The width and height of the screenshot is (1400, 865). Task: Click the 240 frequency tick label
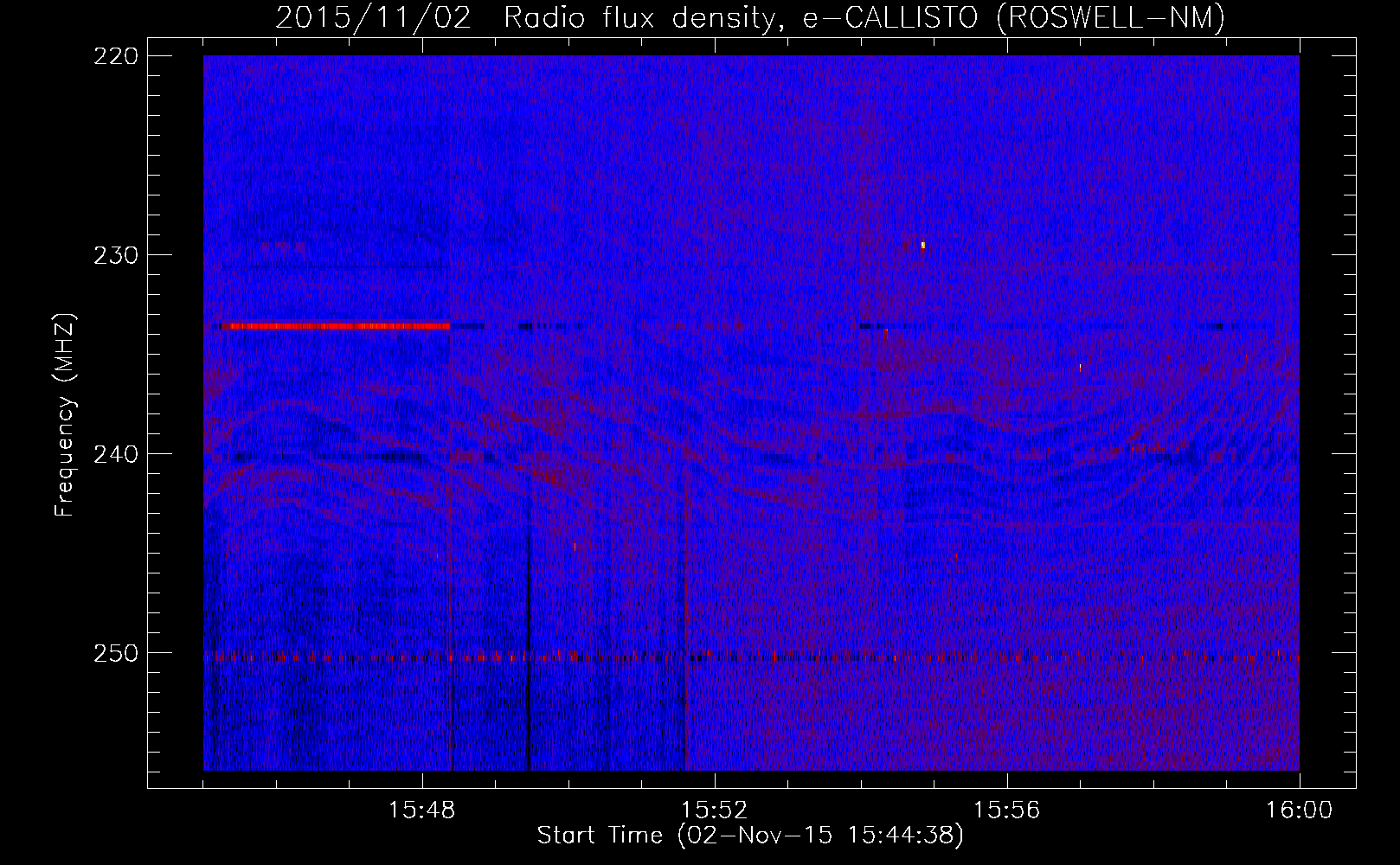115,454
